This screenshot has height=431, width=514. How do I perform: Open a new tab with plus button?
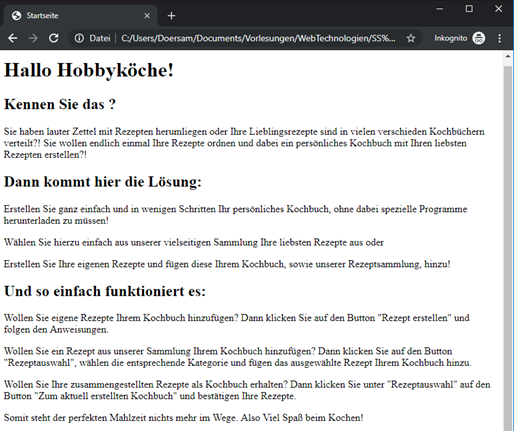coord(171,16)
